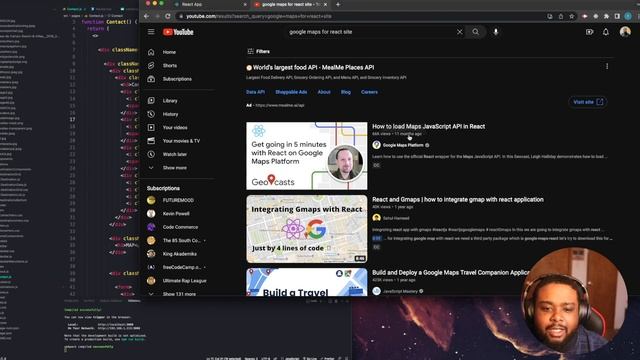
Task: Open the Shoppable Ads link
Action: point(291,92)
